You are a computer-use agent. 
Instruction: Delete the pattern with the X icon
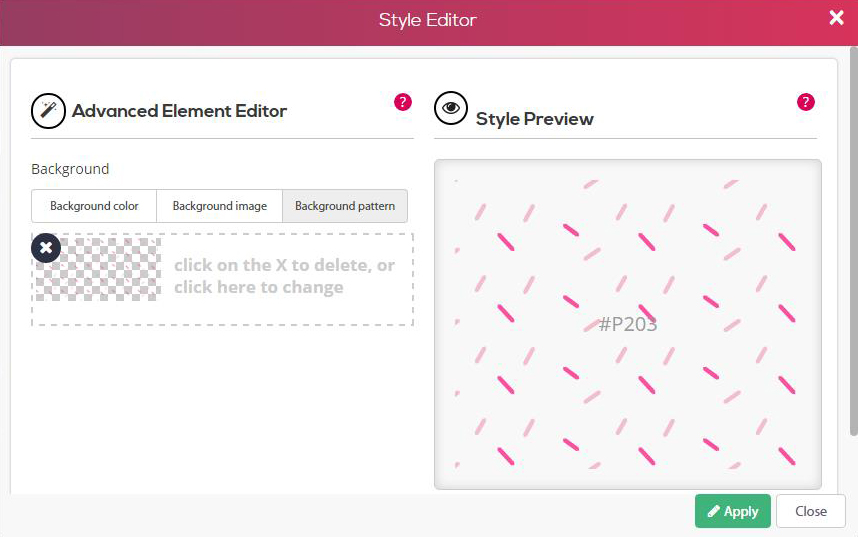[x=46, y=248]
